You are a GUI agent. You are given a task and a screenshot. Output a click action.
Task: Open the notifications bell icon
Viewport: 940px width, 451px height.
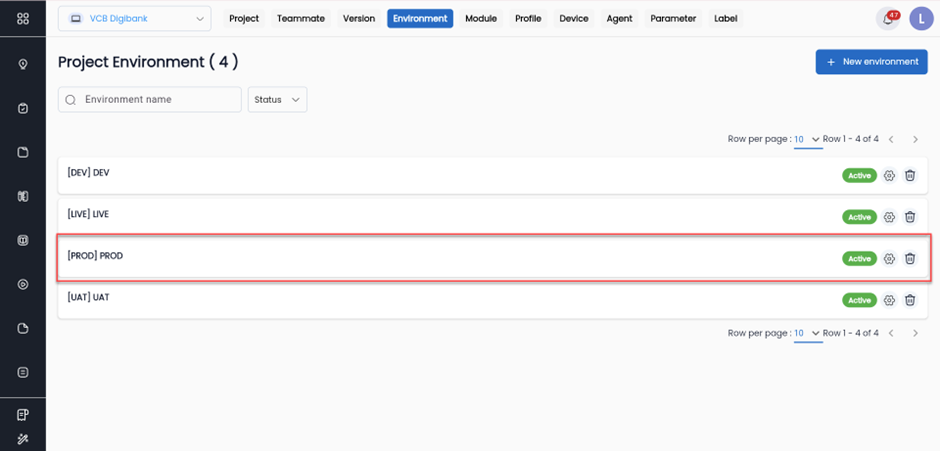887,19
